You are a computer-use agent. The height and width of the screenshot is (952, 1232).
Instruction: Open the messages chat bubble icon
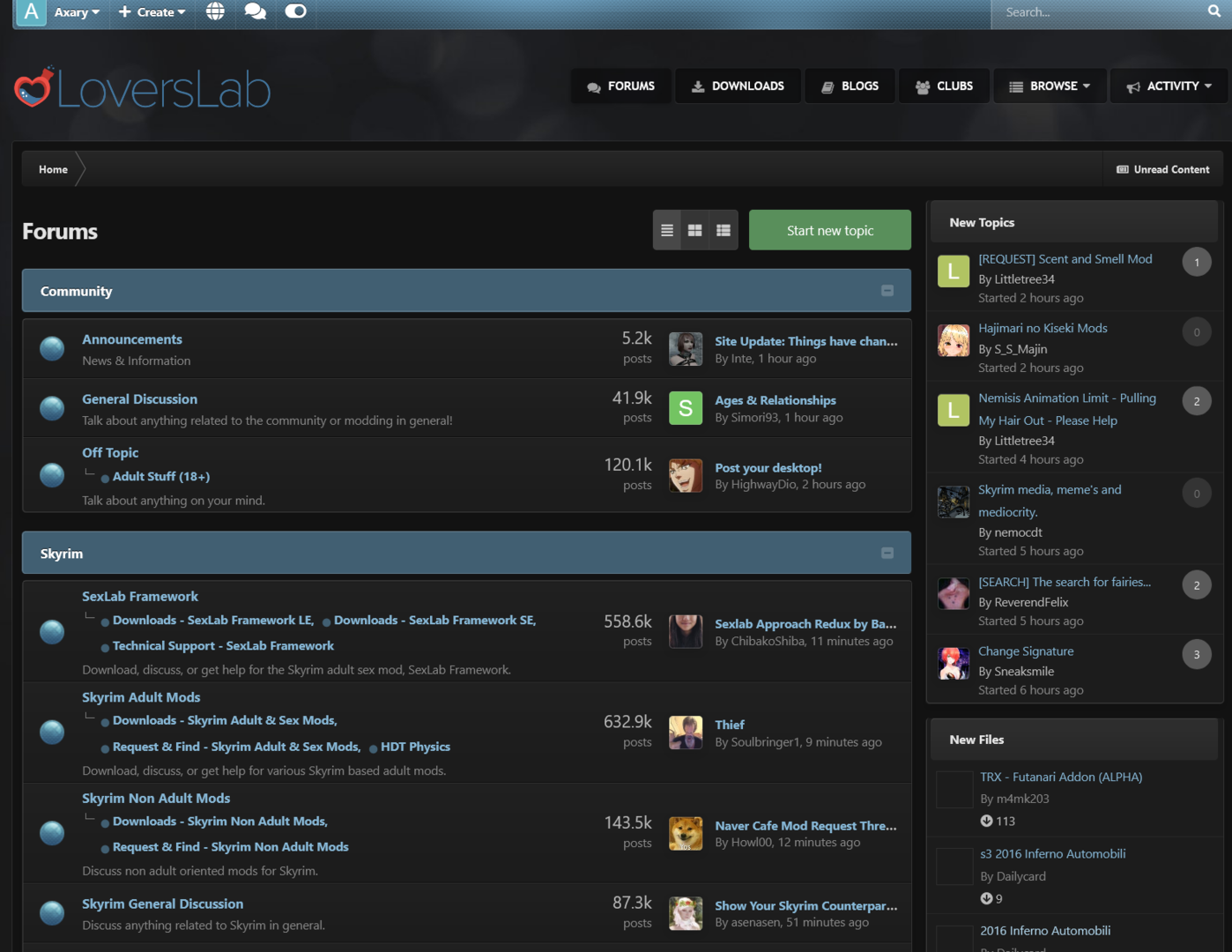coord(256,11)
